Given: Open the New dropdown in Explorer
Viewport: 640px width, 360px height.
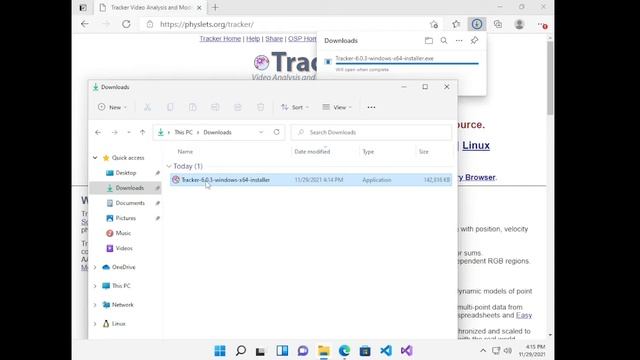Looking at the screenshot, I should point(113,107).
